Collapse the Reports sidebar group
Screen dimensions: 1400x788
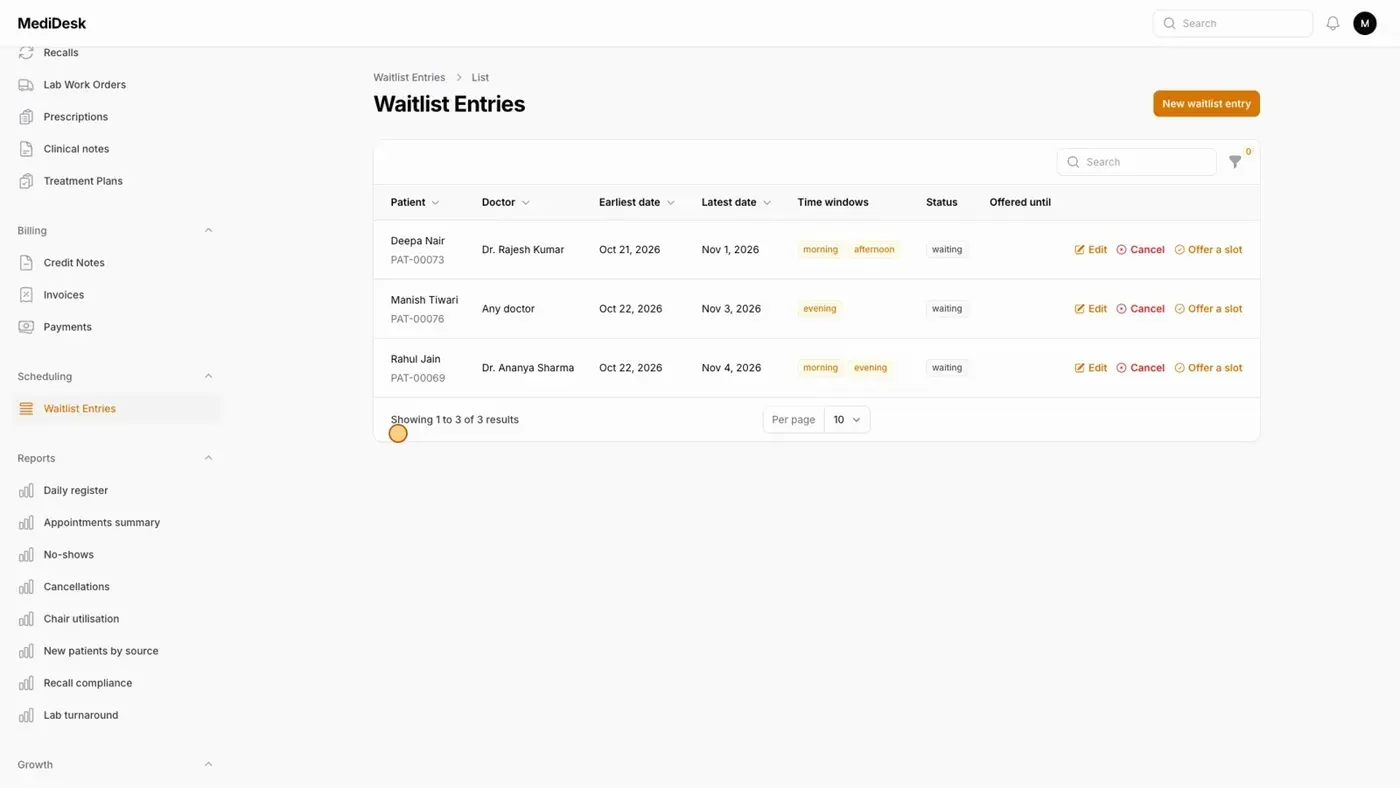tap(208, 459)
